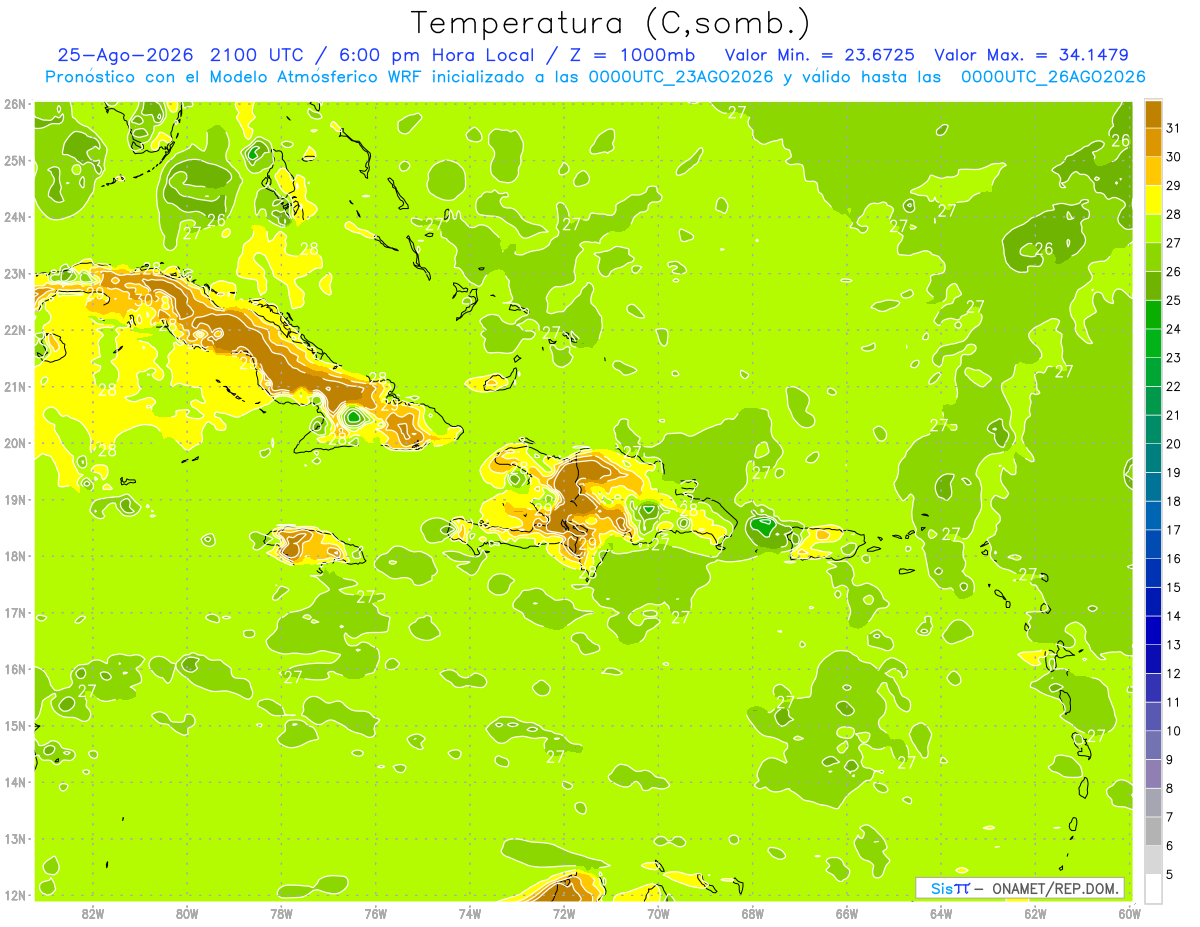
Task: Select the purple legend swatch between 8 and 9
Action: coord(1154,775)
